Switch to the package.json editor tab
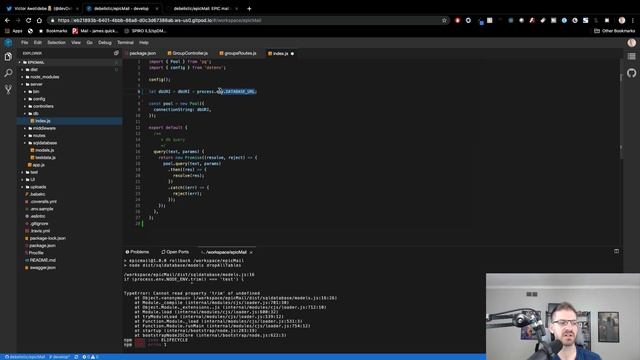The image size is (640, 360). [141, 53]
